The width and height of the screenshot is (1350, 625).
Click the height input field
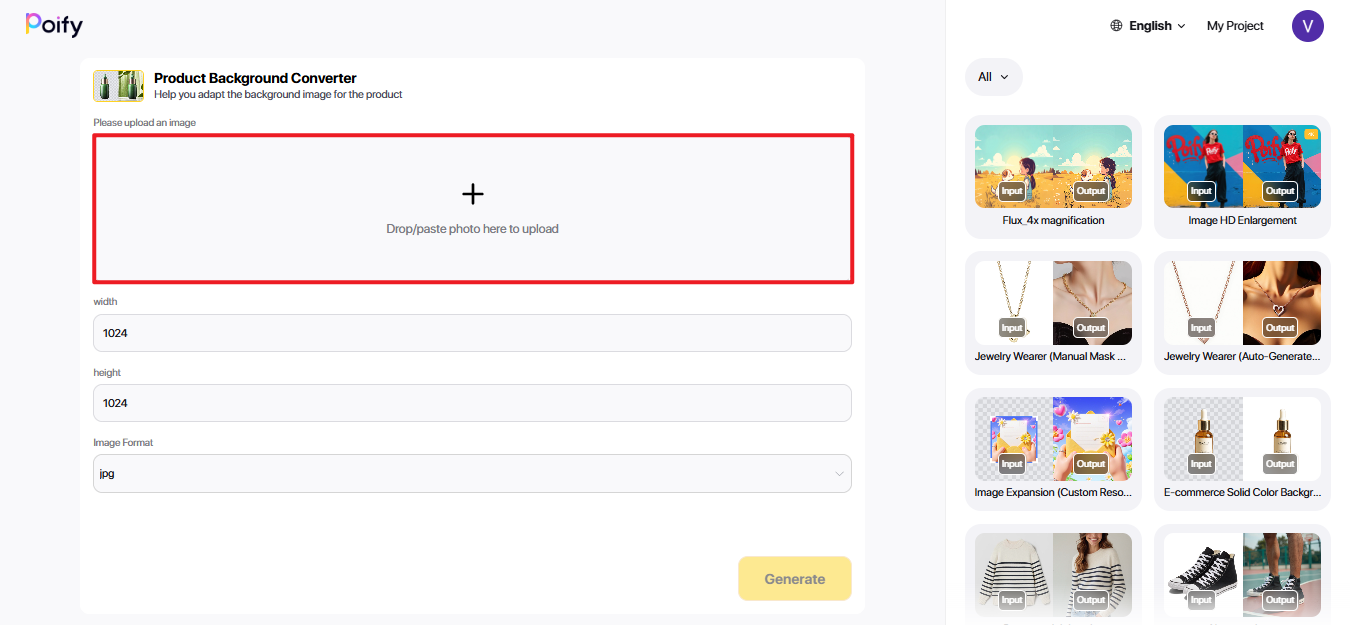tap(472, 403)
